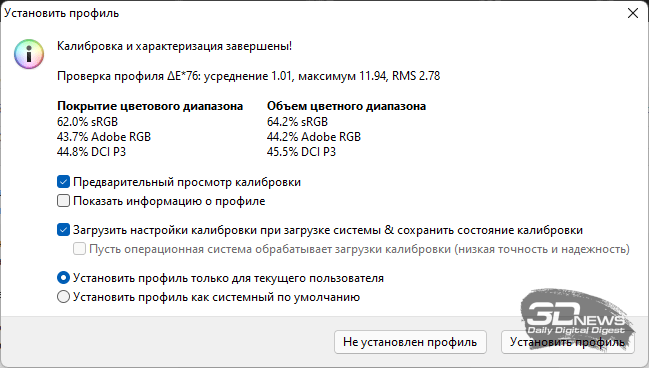This screenshot has width=649, height=368.
Task: Click the dialog title Установить профиль
Action: pos(61,13)
